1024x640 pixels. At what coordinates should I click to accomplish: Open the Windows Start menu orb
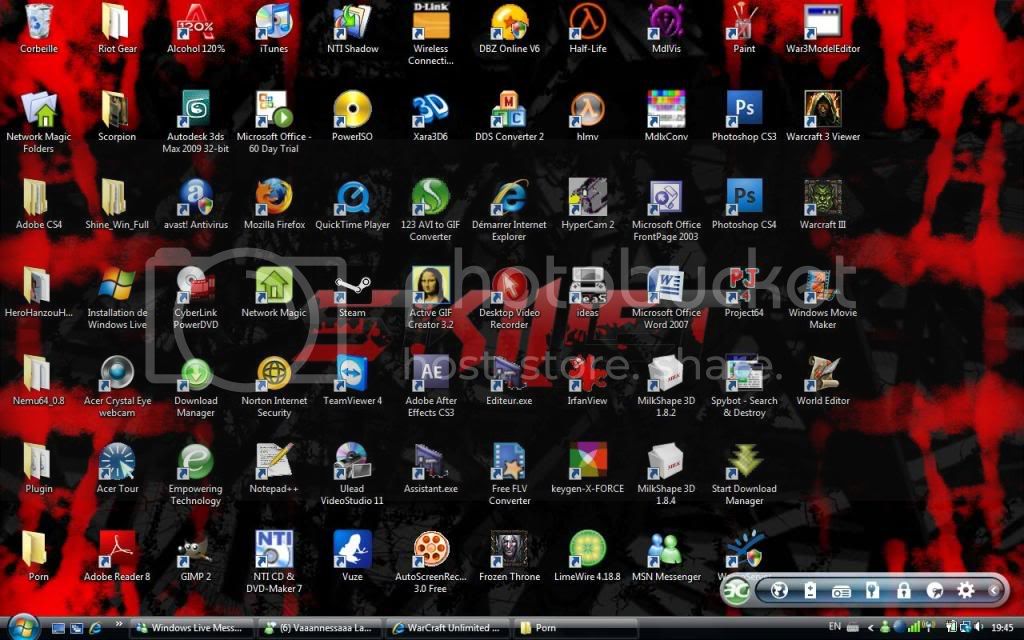(x=23, y=627)
